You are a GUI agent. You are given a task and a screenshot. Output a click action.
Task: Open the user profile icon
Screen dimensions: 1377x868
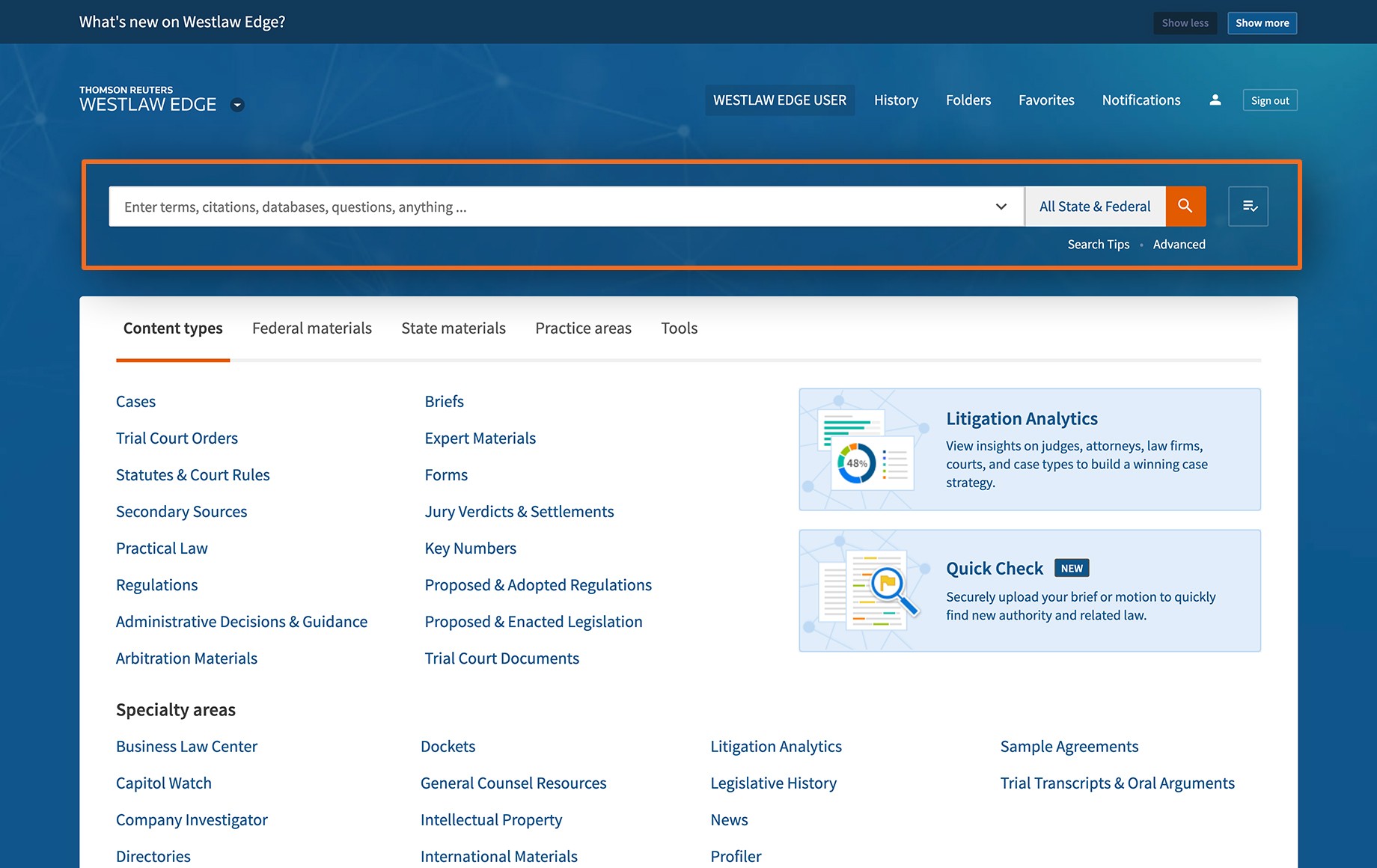(x=1215, y=100)
